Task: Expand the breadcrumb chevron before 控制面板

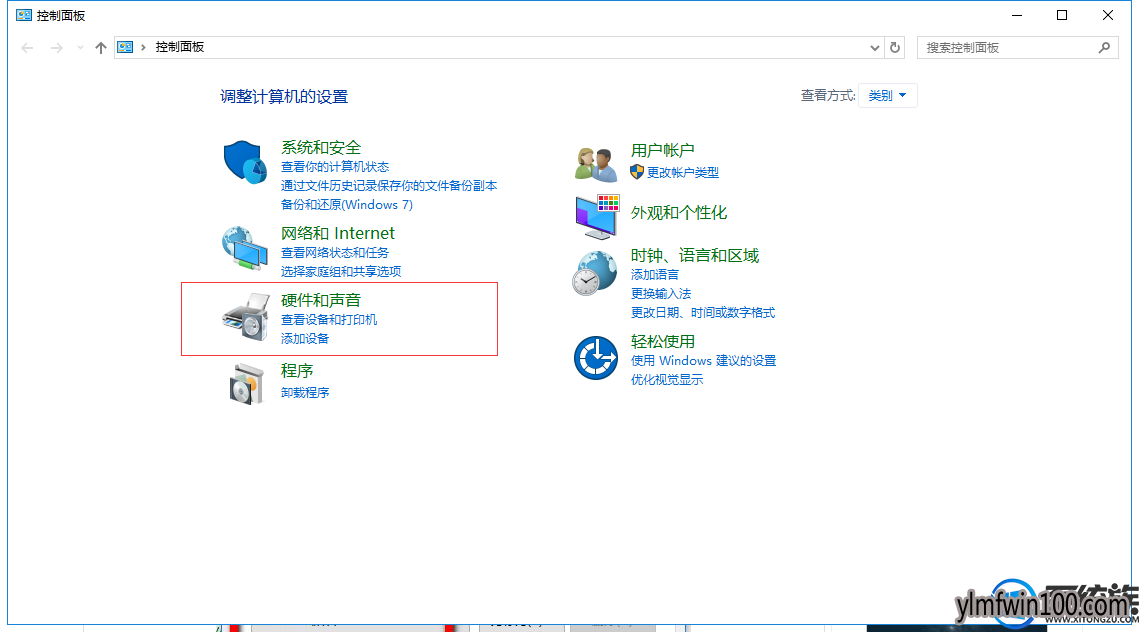Action: pos(143,47)
